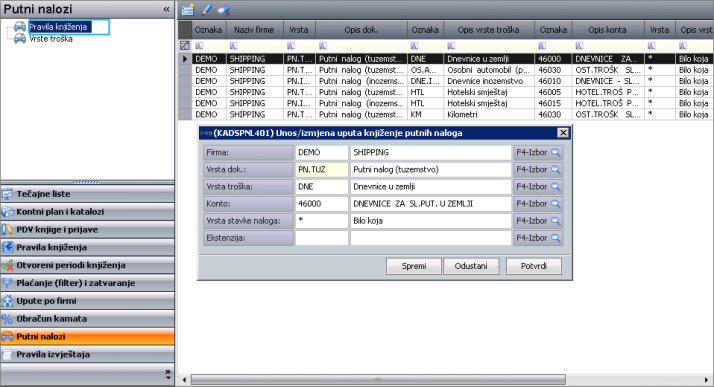The image size is (714, 387).
Task: Click F4-Izbor button for Firma
Action: pos(538,153)
